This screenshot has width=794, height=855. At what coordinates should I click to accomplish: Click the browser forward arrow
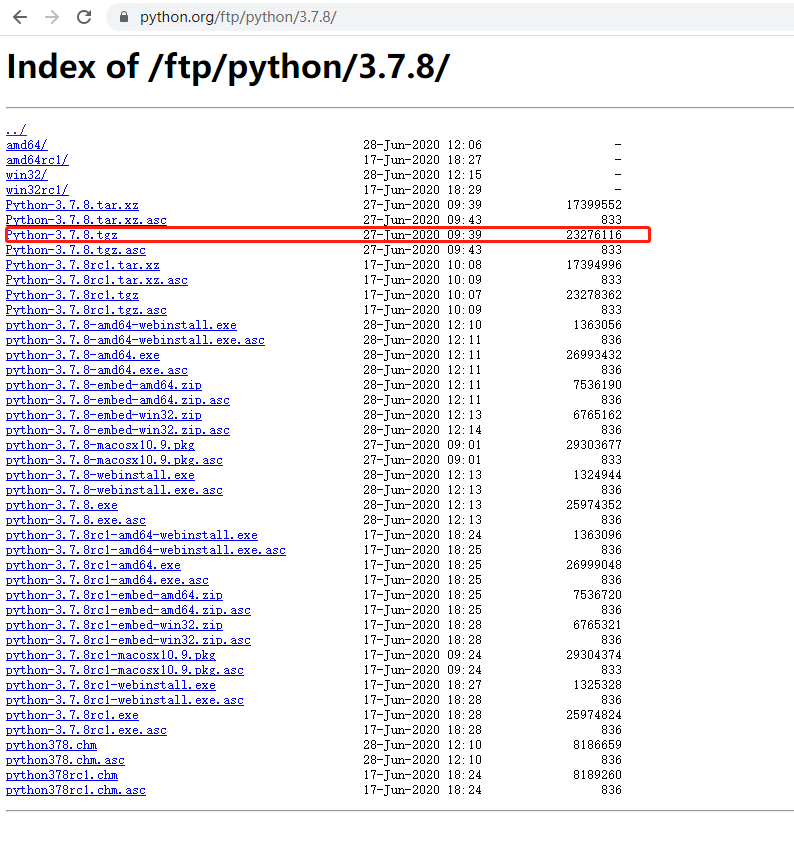coord(52,17)
